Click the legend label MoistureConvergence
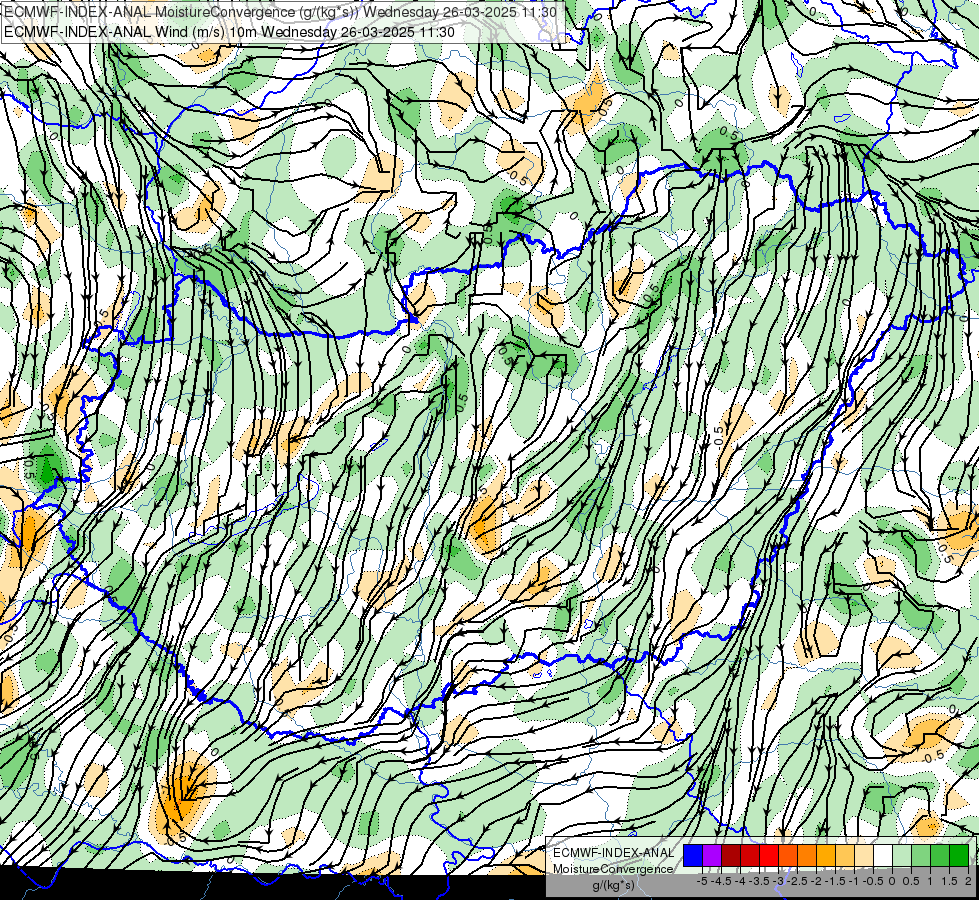This screenshot has width=979, height=900. pos(613,869)
